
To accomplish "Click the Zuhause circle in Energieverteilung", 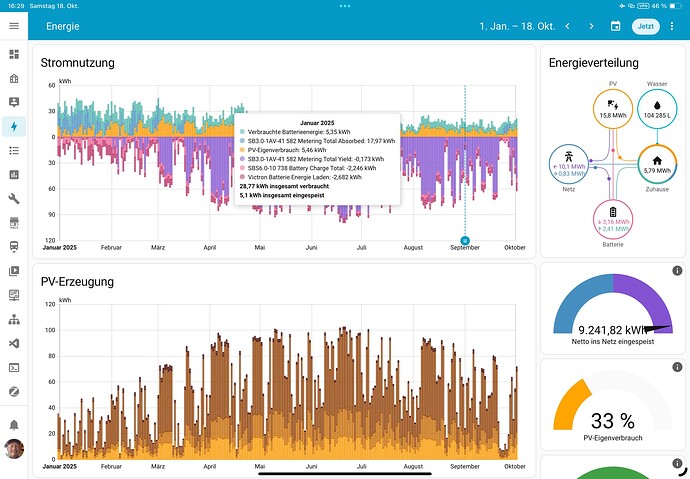I will coord(657,165).
